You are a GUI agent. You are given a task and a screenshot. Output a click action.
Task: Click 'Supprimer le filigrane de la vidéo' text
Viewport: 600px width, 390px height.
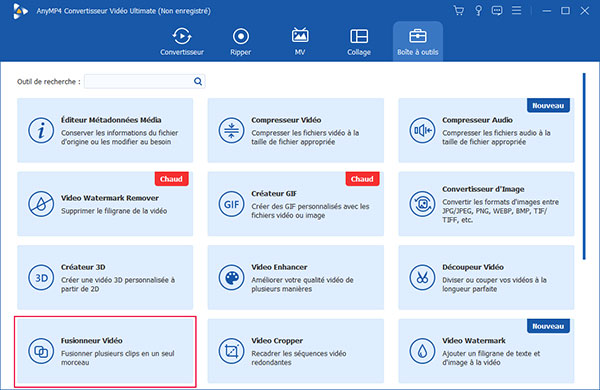[x=114, y=211]
